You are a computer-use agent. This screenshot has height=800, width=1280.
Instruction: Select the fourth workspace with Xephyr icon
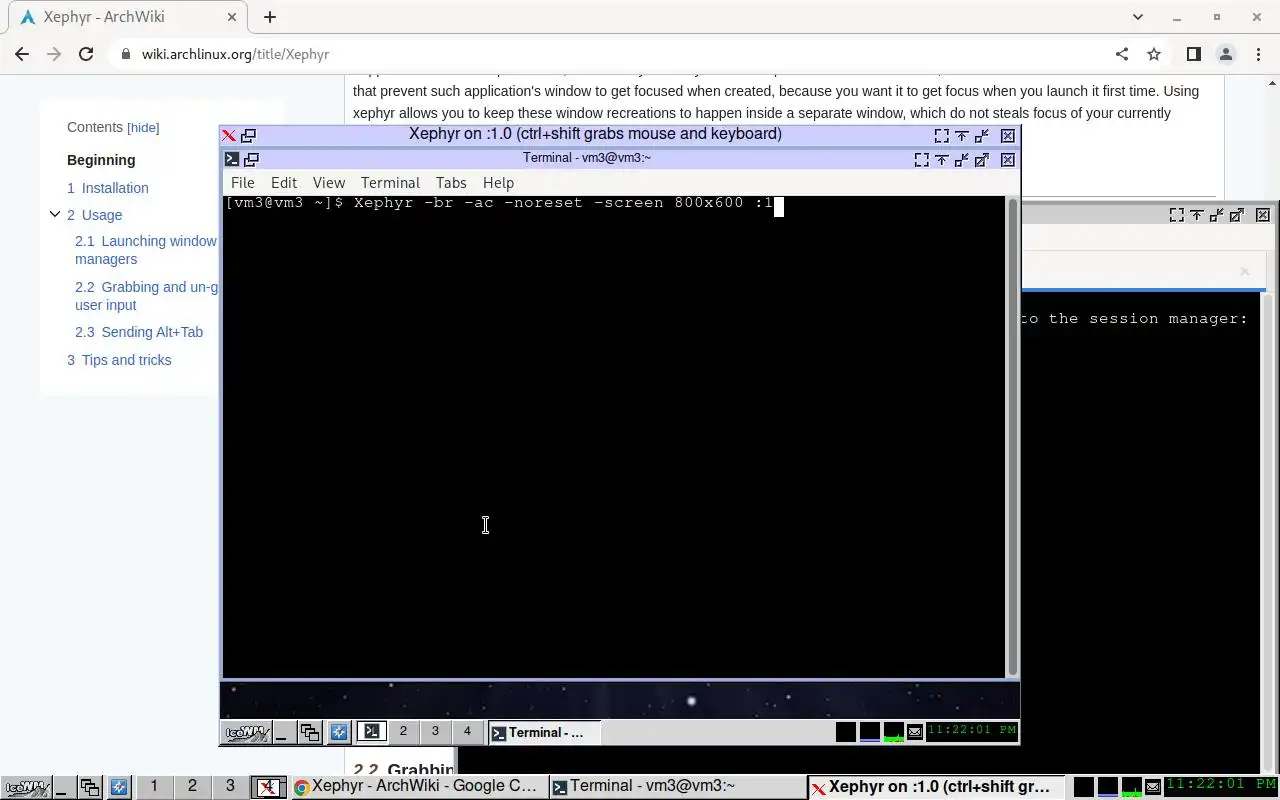pyautogui.click(x=268, y=787)
